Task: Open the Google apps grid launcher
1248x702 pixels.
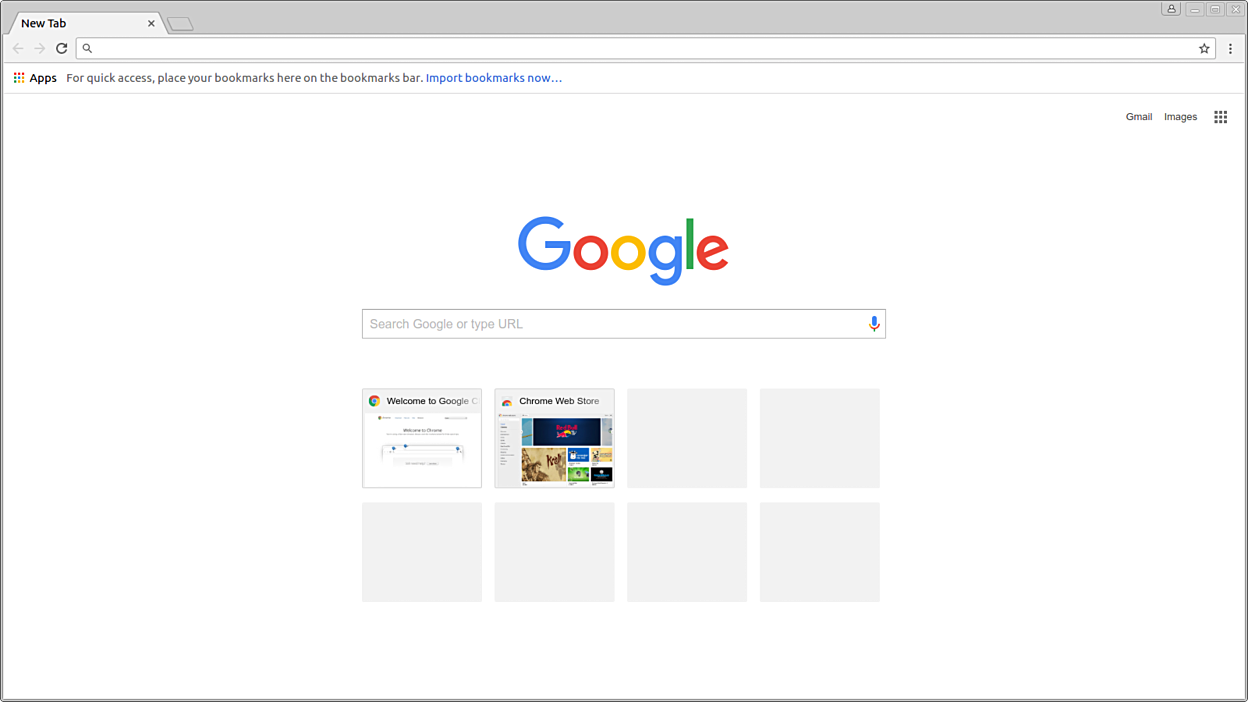Action: [x=1220, y=117]
